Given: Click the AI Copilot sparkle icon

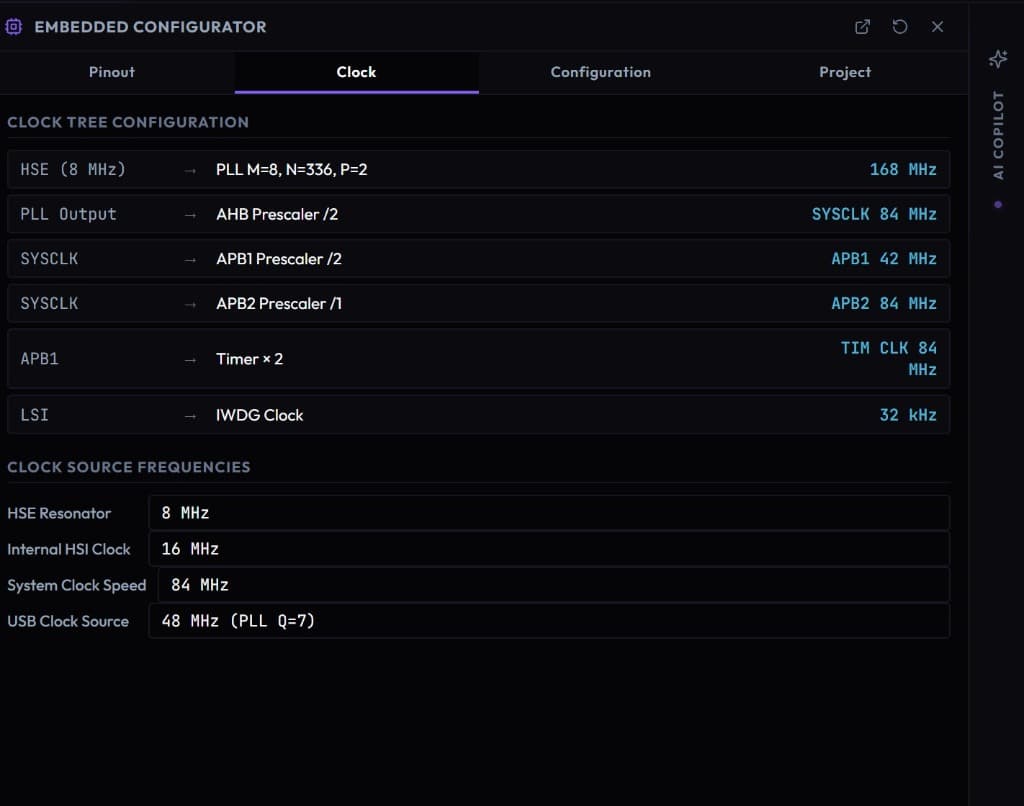Looking at the screenshot, I should pos(998,59).
